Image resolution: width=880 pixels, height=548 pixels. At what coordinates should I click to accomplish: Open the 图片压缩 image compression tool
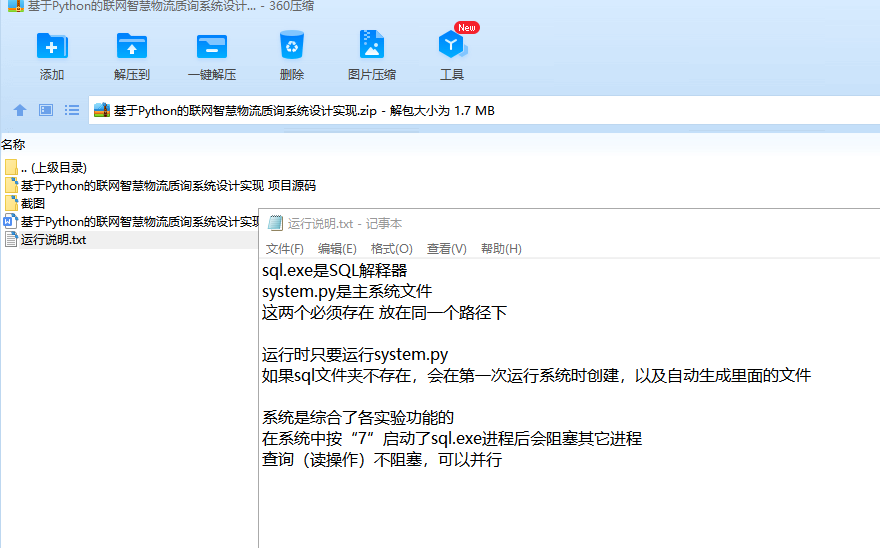click(x=372, y=44)
